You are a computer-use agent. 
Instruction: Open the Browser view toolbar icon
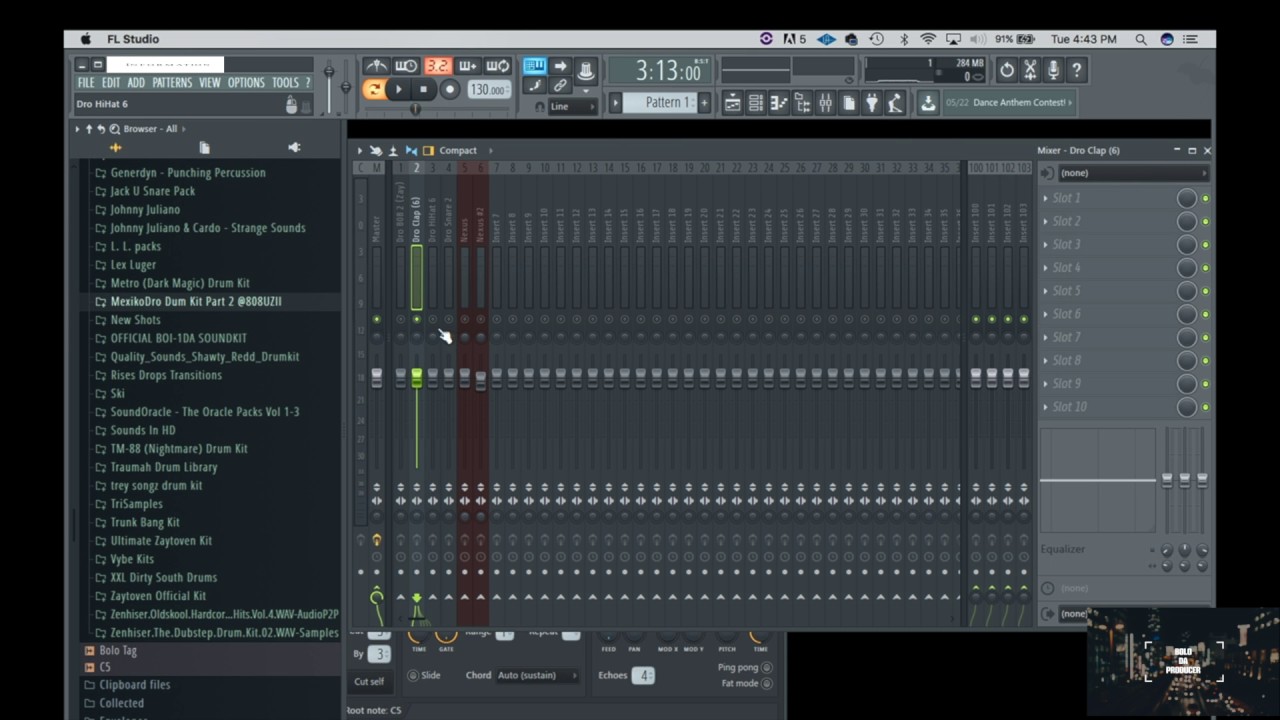801,102
